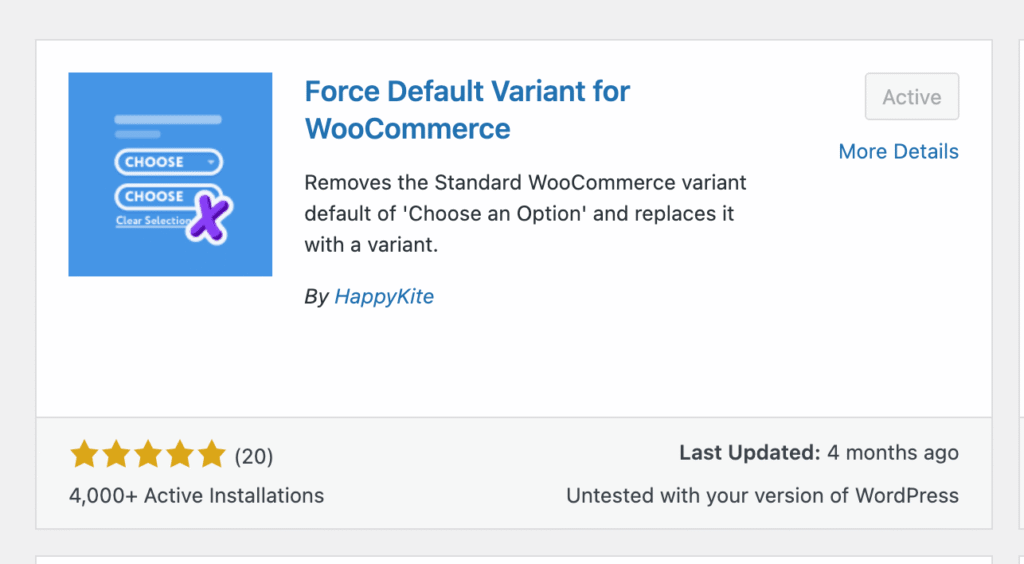The image size is (1024, 564).
Task: Open the More Details link
Action: 898,151
